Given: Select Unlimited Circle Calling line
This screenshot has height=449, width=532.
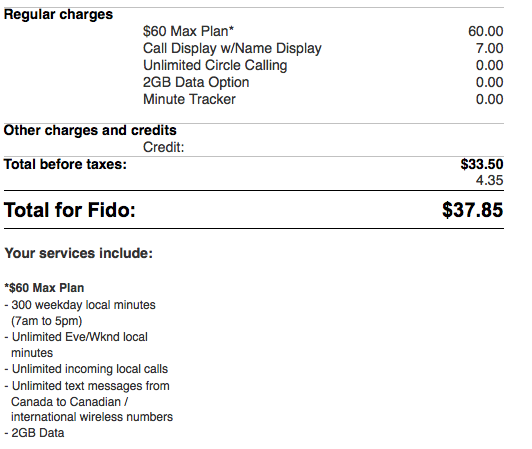Looking at the screenshot, I should tap(215, 65).
